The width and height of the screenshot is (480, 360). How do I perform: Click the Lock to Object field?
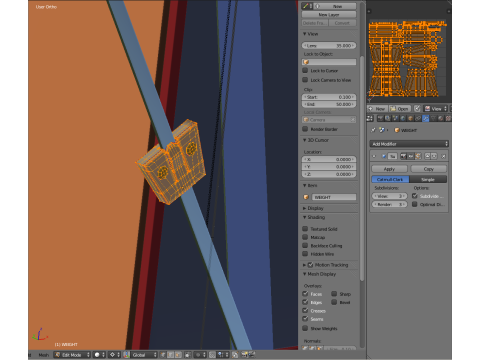329,62
